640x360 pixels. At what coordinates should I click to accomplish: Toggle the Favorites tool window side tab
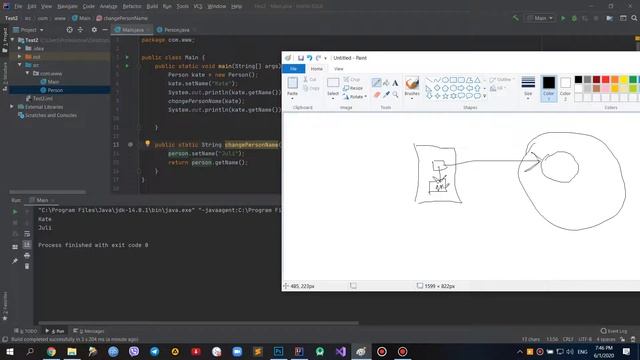[5, 306]
